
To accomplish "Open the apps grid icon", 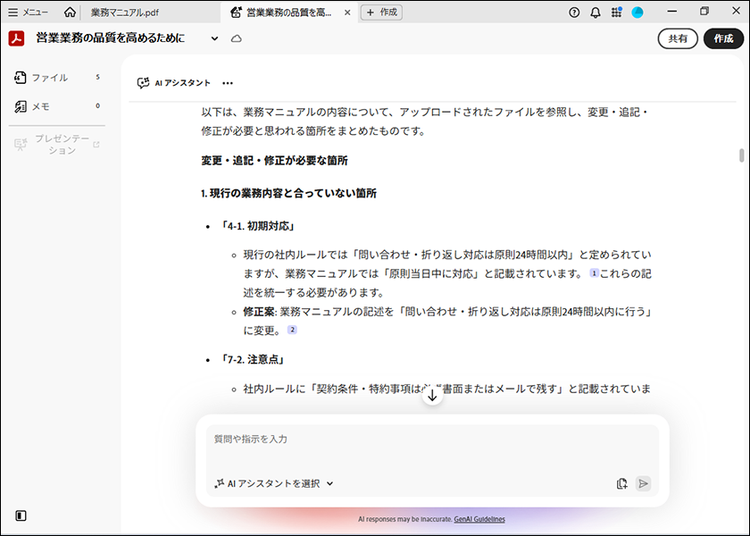I will coord(616,12).
